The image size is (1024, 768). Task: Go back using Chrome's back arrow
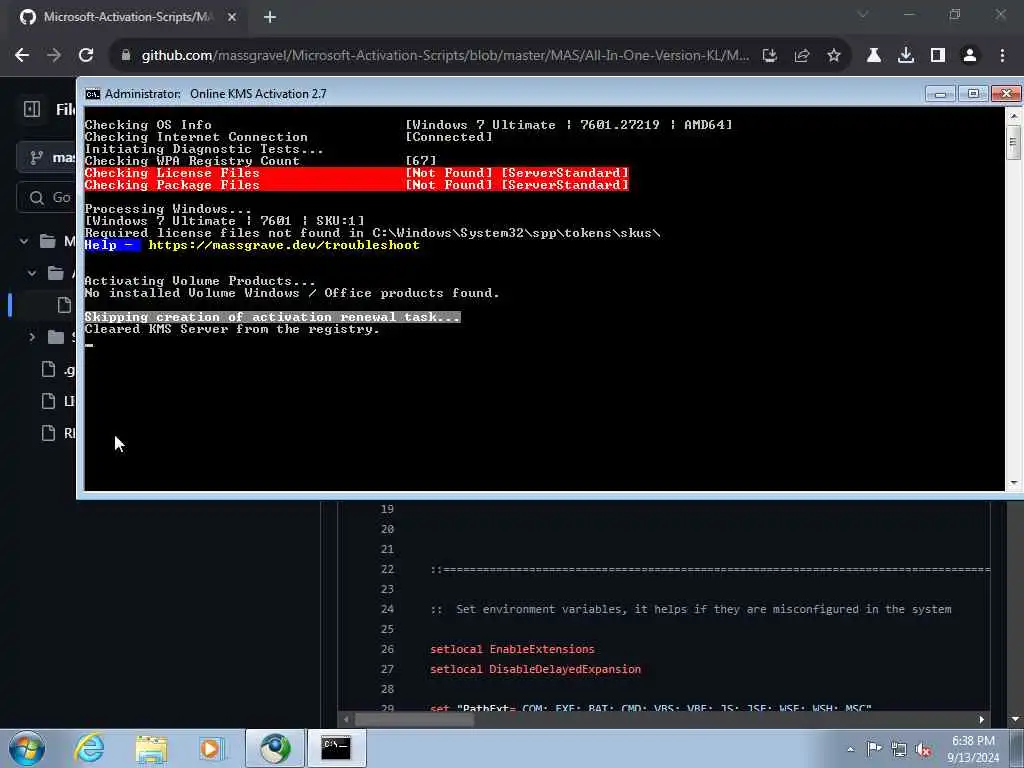[22, 56]
